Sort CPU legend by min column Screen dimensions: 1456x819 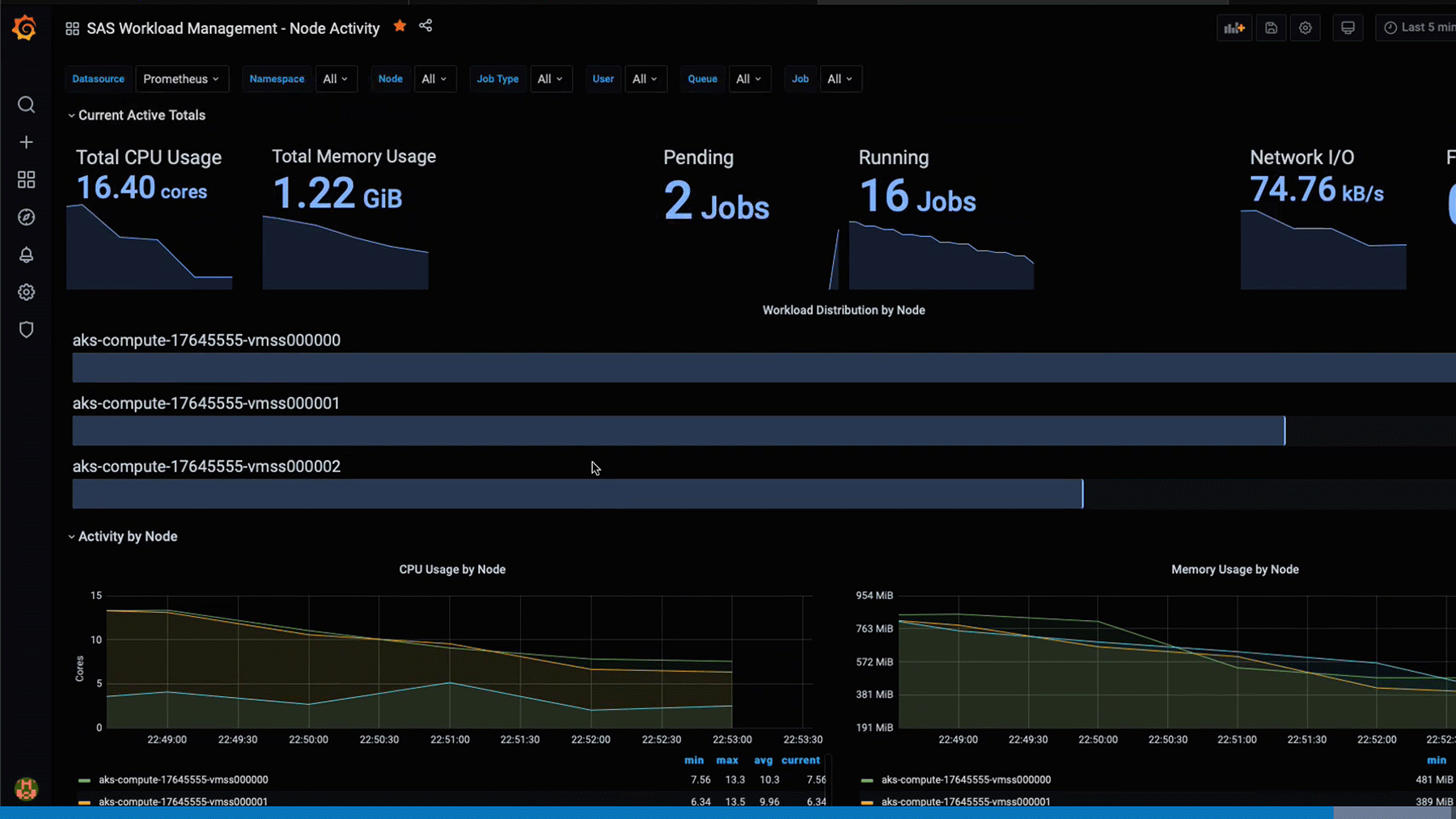pyautogui.click(x=694, y=760)
